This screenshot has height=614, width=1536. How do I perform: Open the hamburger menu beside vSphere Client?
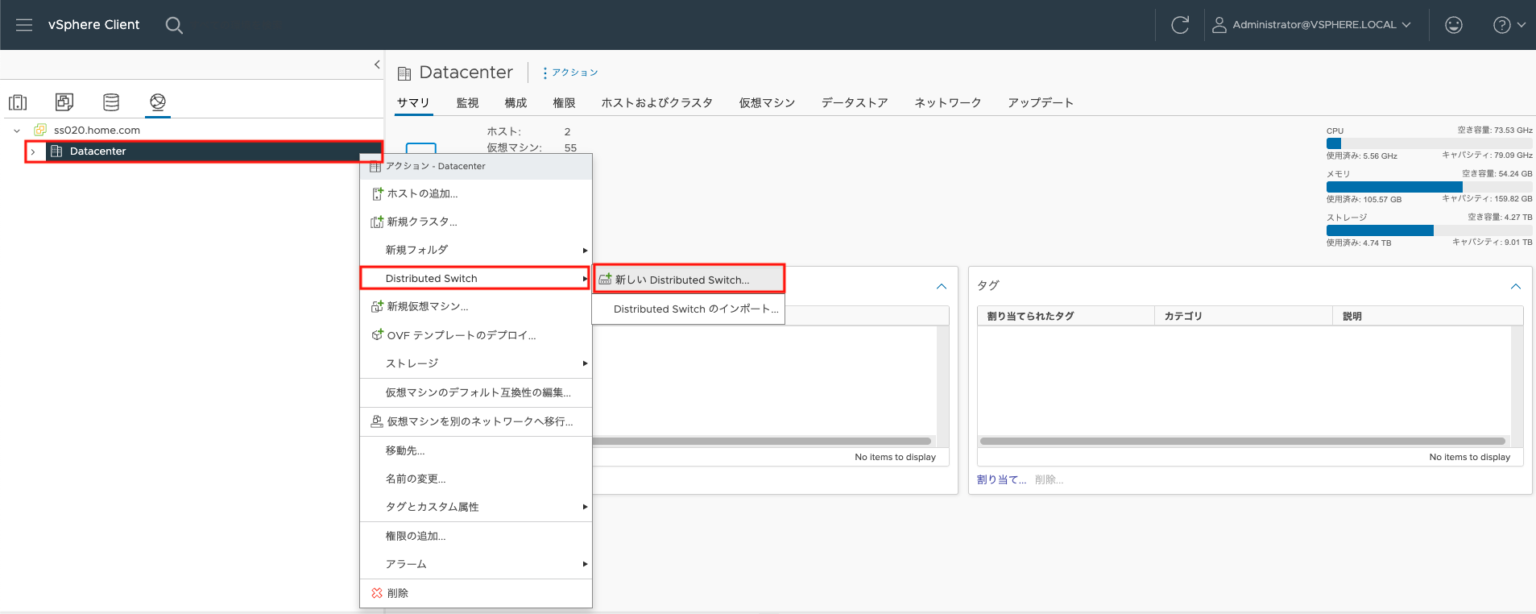tap(24, 24)
